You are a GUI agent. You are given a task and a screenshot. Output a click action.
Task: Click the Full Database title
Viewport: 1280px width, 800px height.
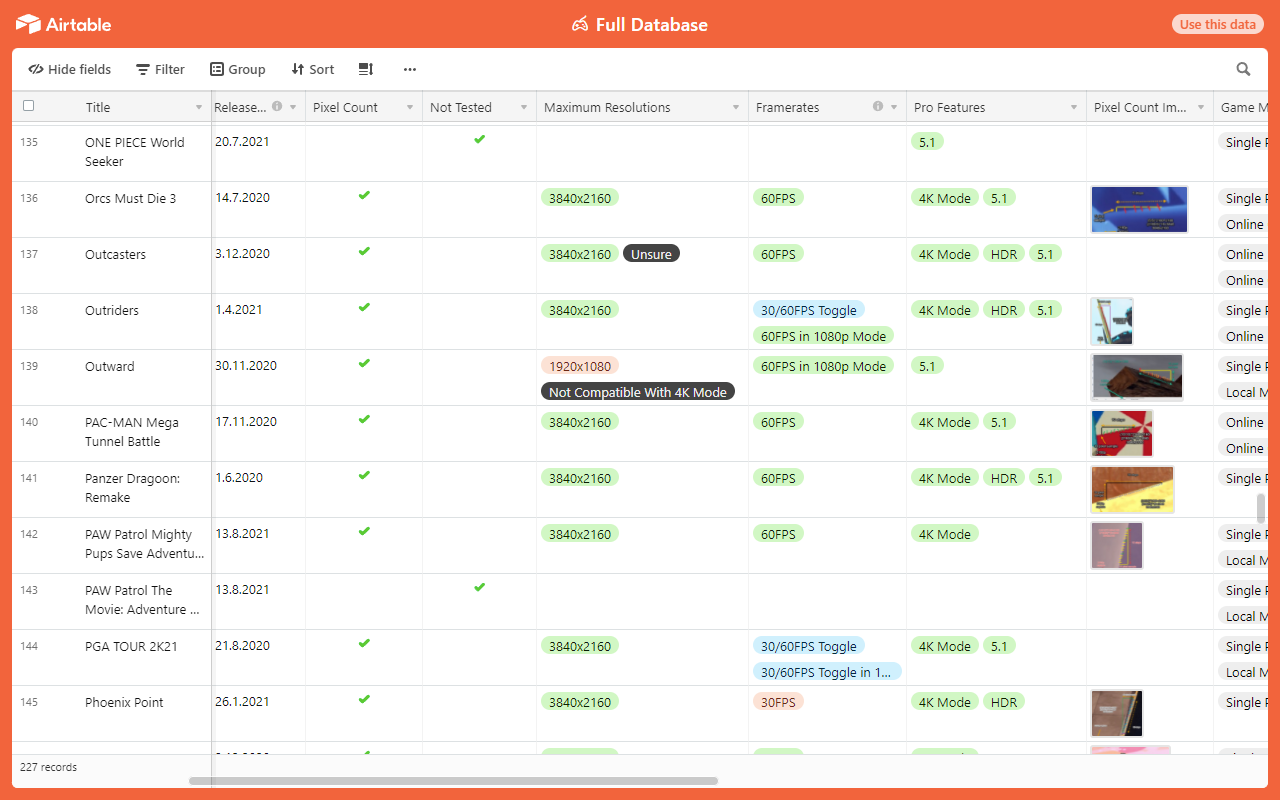[x=652, y=25]
